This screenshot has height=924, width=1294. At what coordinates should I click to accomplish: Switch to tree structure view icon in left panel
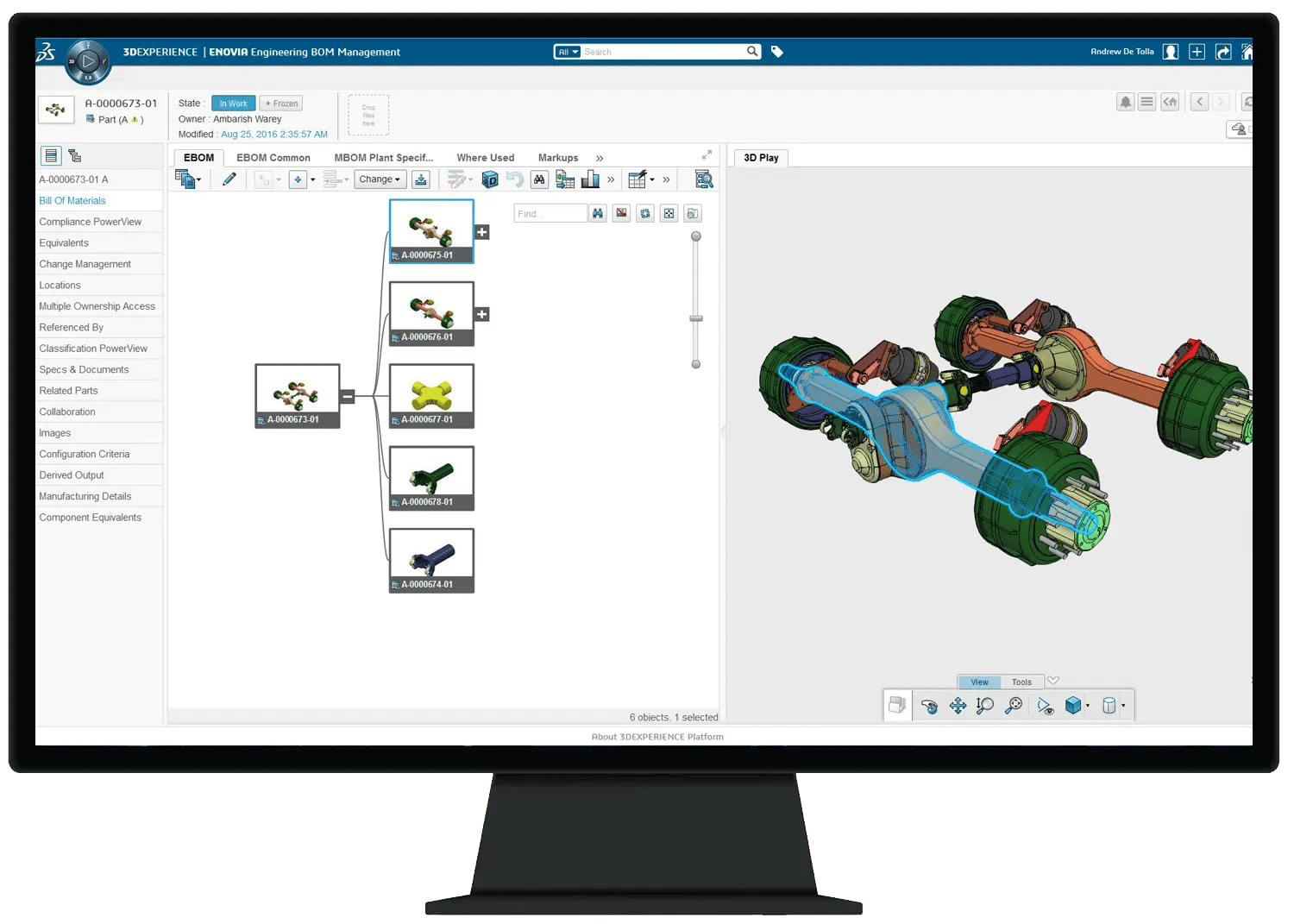[75, 155]
